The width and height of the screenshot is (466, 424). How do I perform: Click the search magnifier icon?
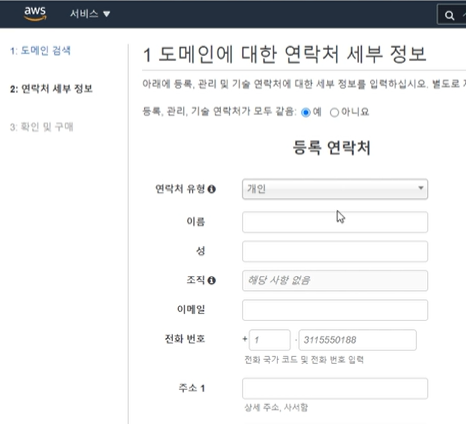pyautogui.click(x=449, y=15)
